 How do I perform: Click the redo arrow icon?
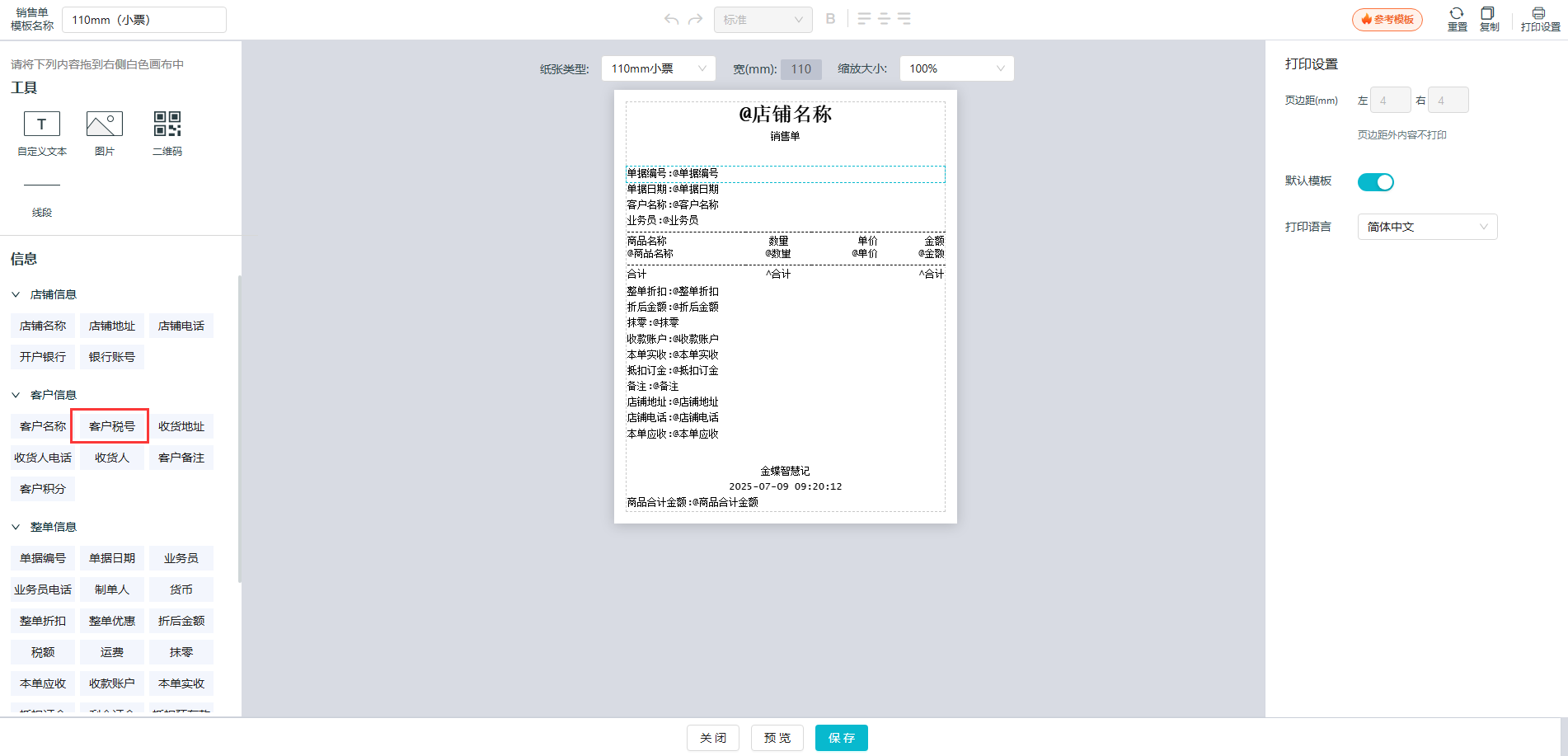pos(695,19)
